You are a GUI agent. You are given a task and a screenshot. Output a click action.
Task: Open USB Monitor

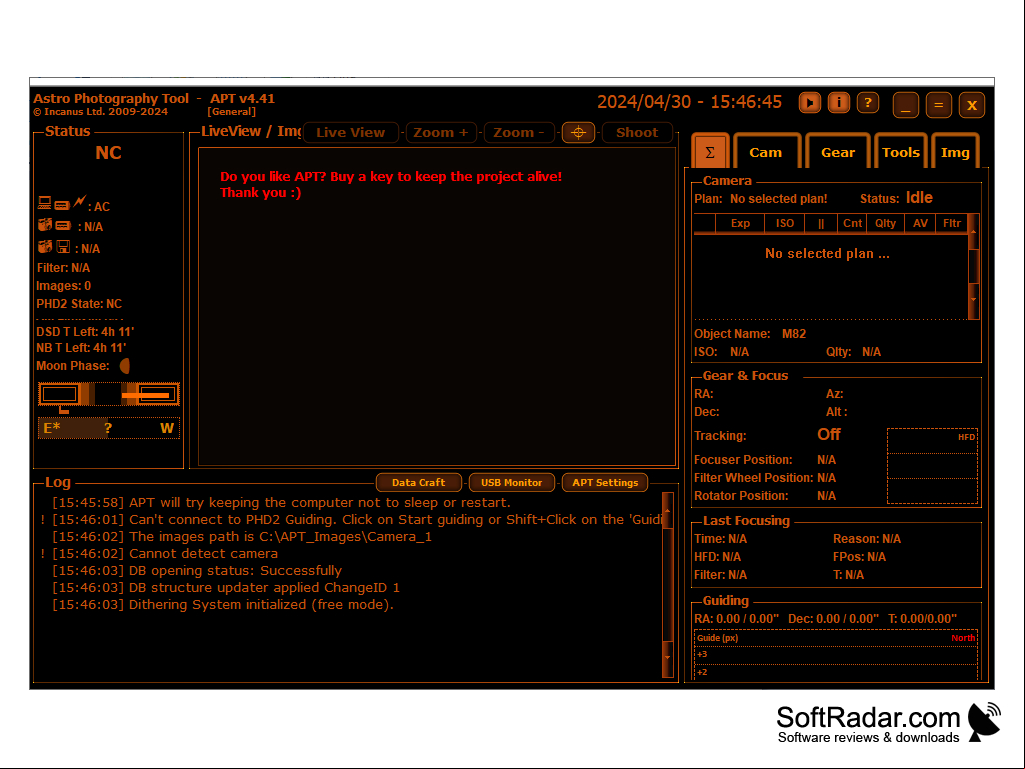[x=511, y=483]
